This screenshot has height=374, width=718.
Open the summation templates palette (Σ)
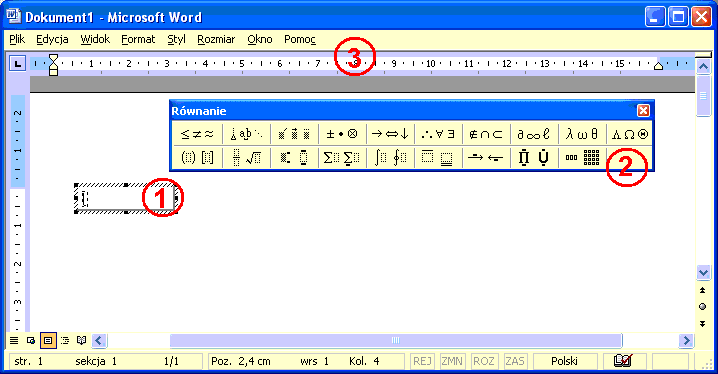(x=342, y=157)
